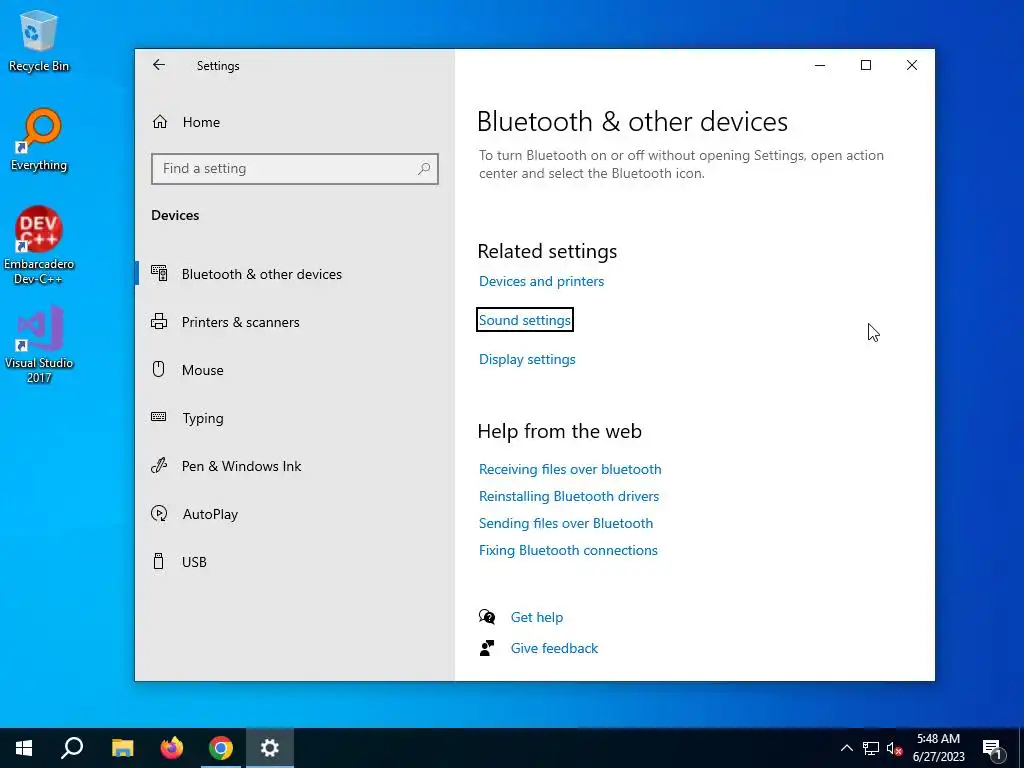Select the USB icon in sidebar
The width and height of the screenshot is (1024, 768).
click(x=159, y=561)
